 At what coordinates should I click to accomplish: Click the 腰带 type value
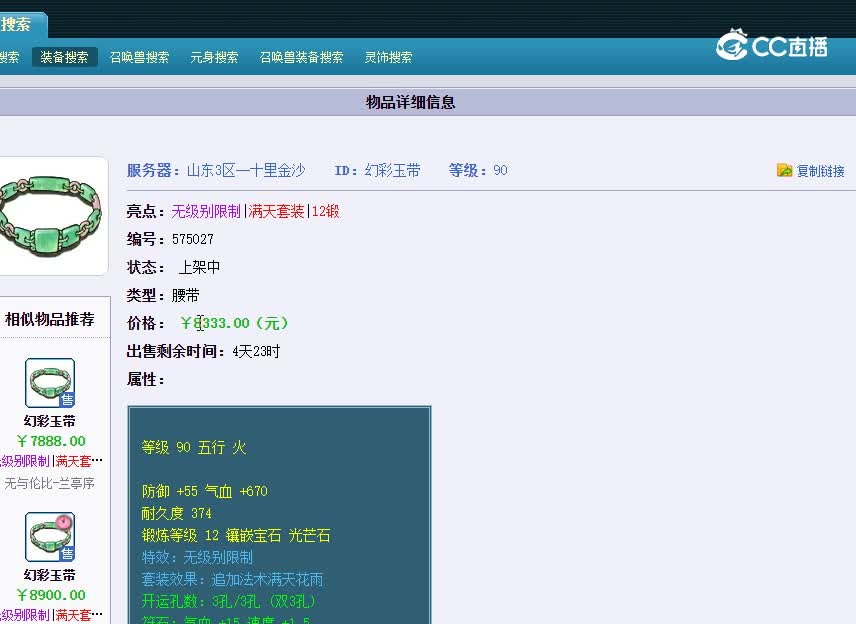tap(186, 295)
